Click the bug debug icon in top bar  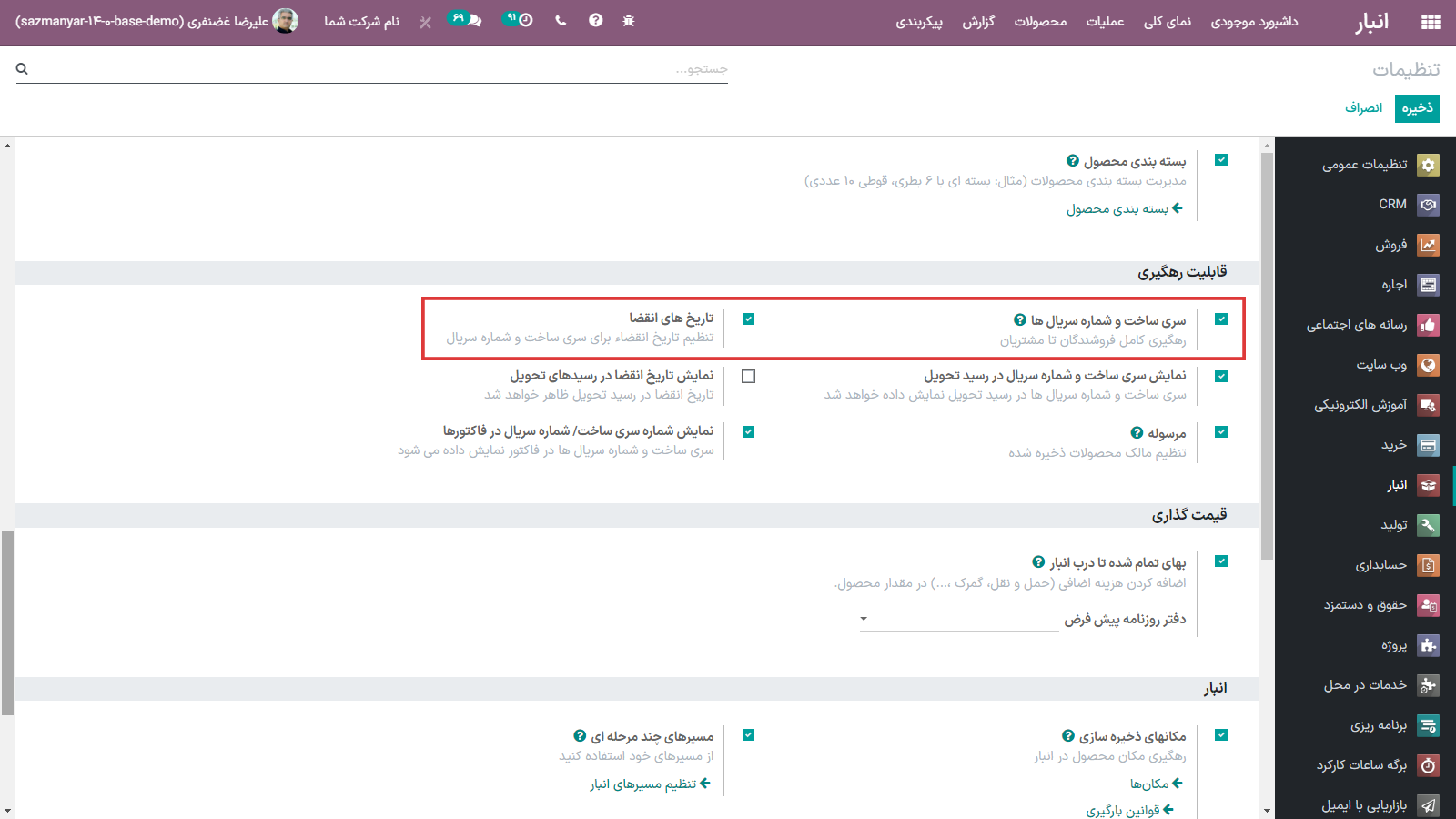tap(628, 21)
